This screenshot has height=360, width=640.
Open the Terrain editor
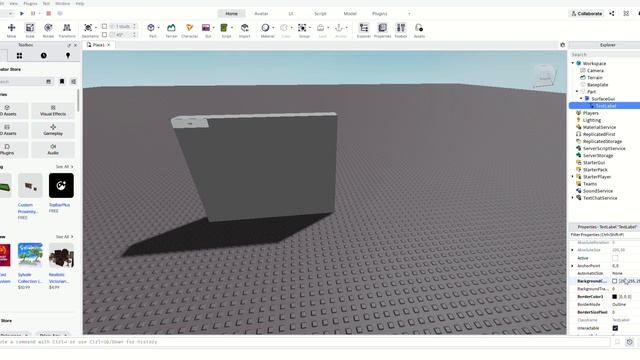(171, 30)
